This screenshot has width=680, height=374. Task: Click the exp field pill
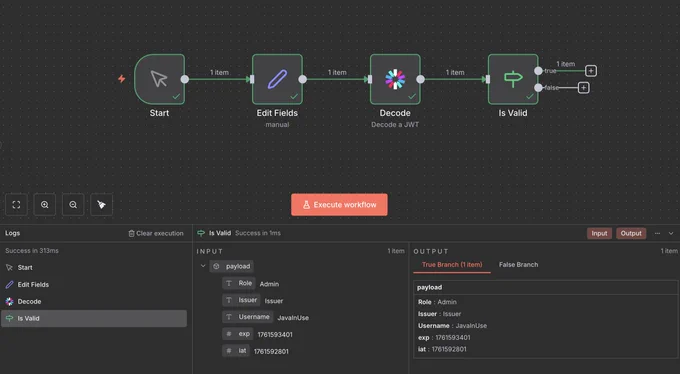[x=238, y=334]
